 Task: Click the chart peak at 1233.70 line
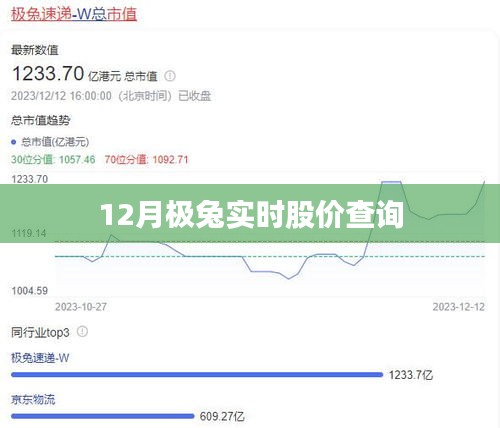click(391, 182)
